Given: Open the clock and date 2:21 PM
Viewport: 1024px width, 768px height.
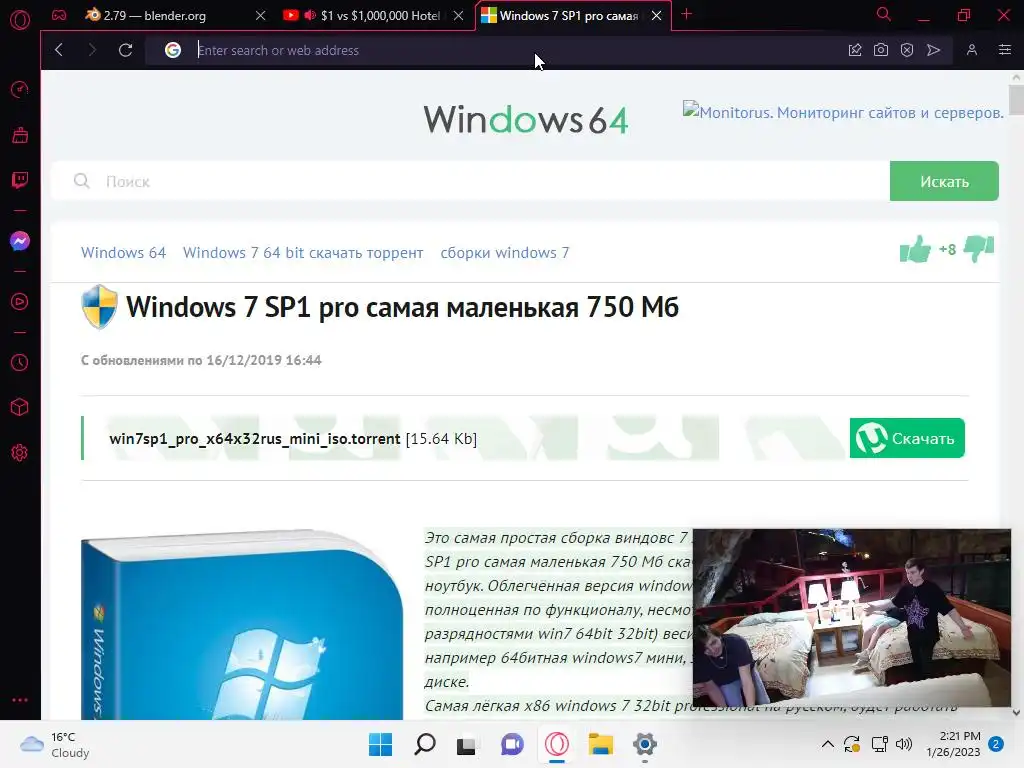Looking at the screenshot, I should point(953,744).
